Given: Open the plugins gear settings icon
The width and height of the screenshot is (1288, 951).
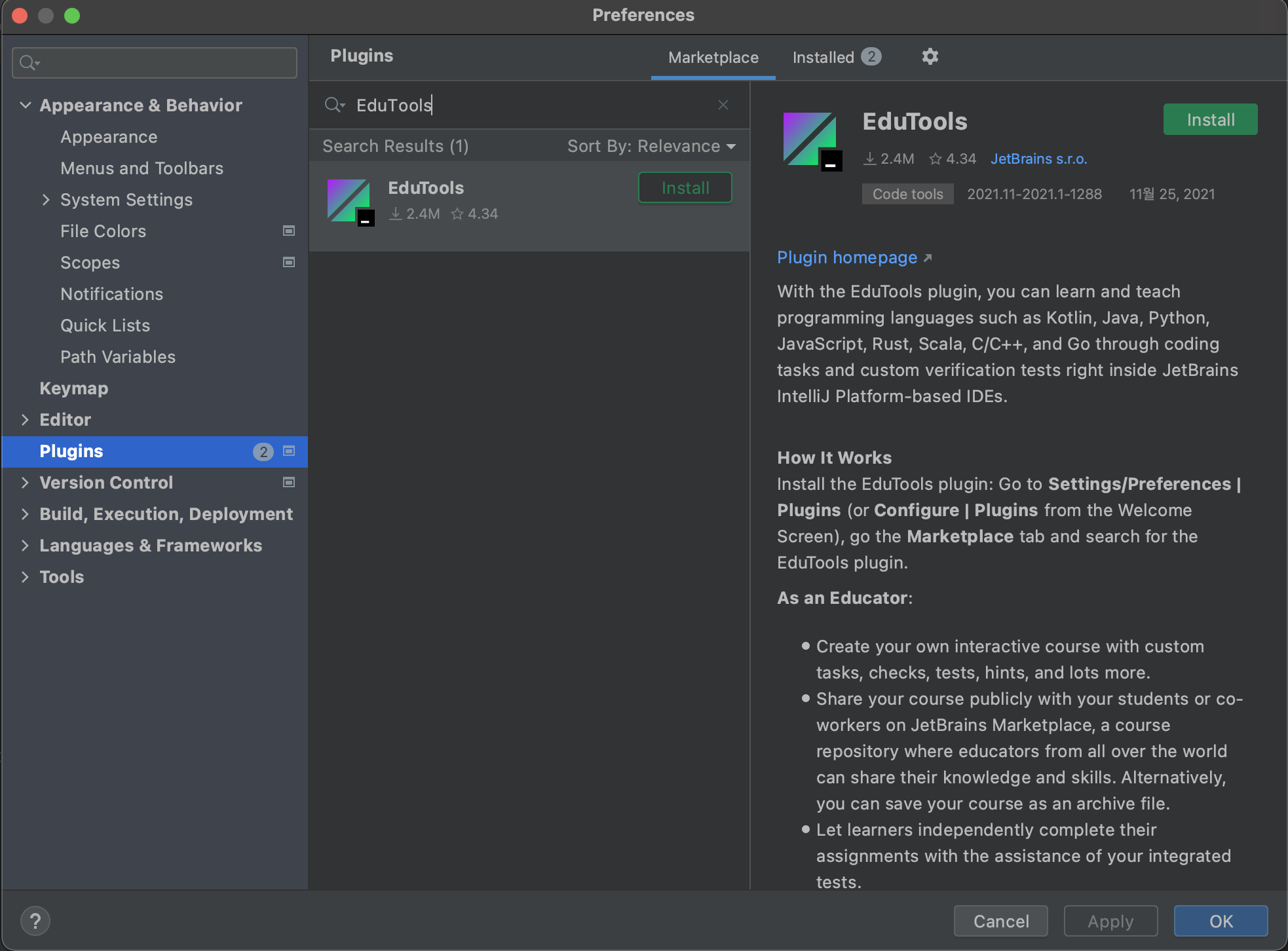Looking at the screenshot, I should pos(930,57).
